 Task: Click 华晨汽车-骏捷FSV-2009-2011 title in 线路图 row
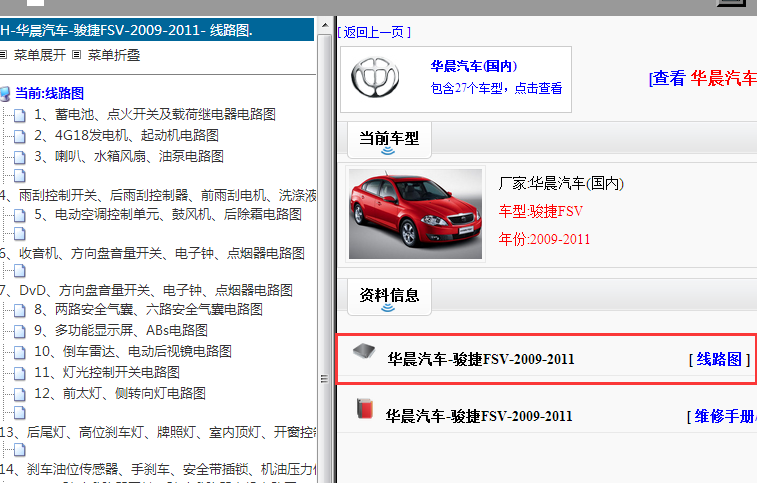(481, 359)
